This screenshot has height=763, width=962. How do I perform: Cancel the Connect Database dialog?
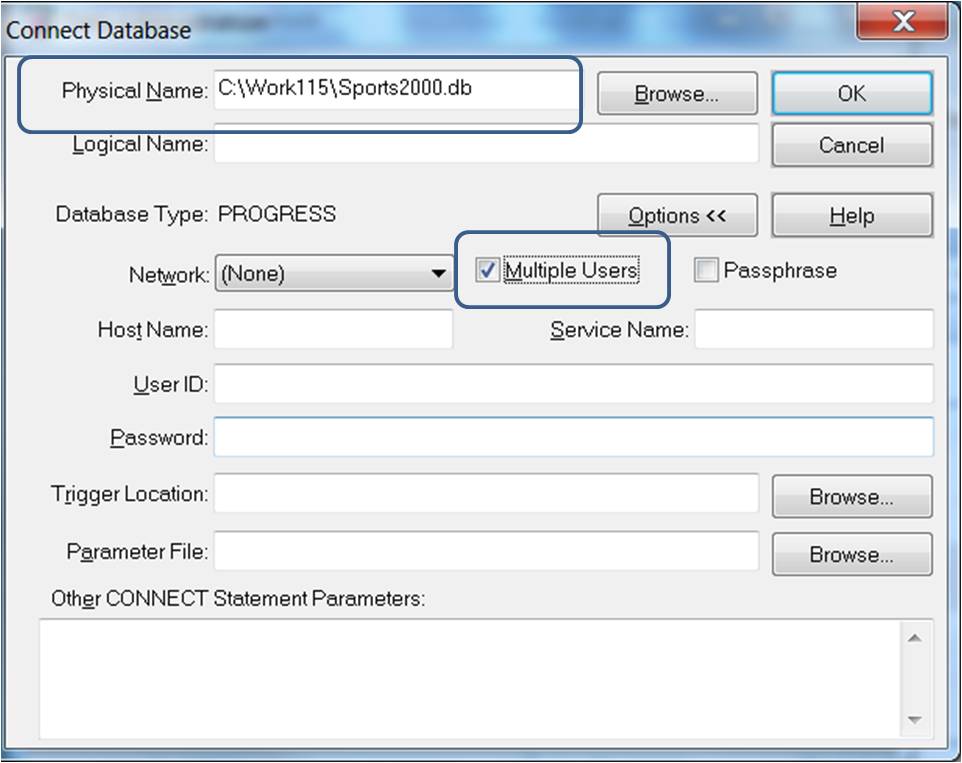(852, 145)
